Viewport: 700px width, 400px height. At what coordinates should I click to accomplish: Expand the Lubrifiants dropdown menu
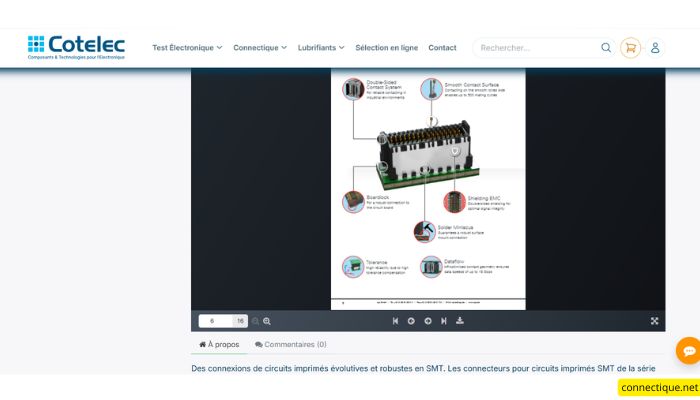[x=321, y=47]
